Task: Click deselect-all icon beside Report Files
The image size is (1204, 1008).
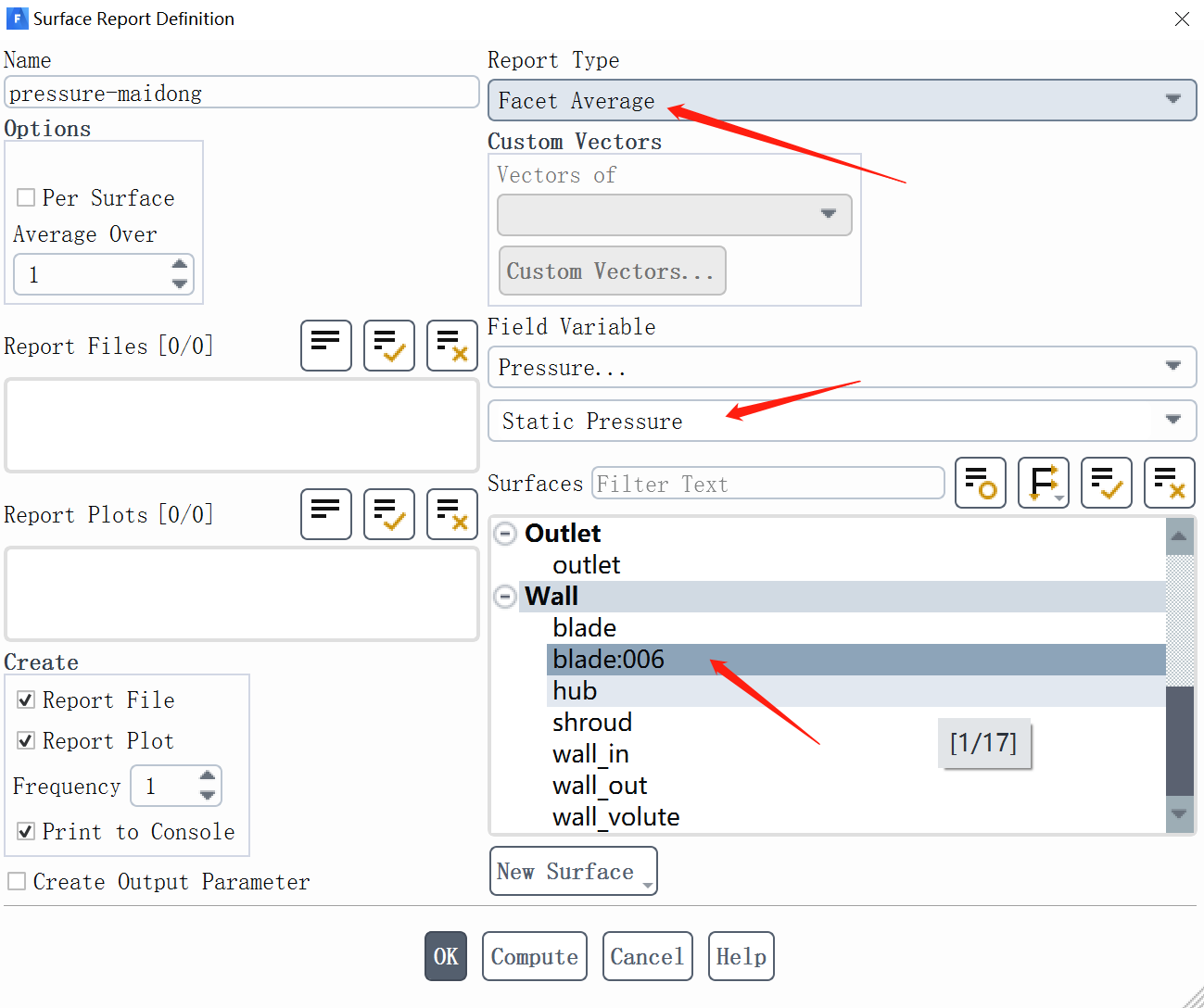Action: 451,346
